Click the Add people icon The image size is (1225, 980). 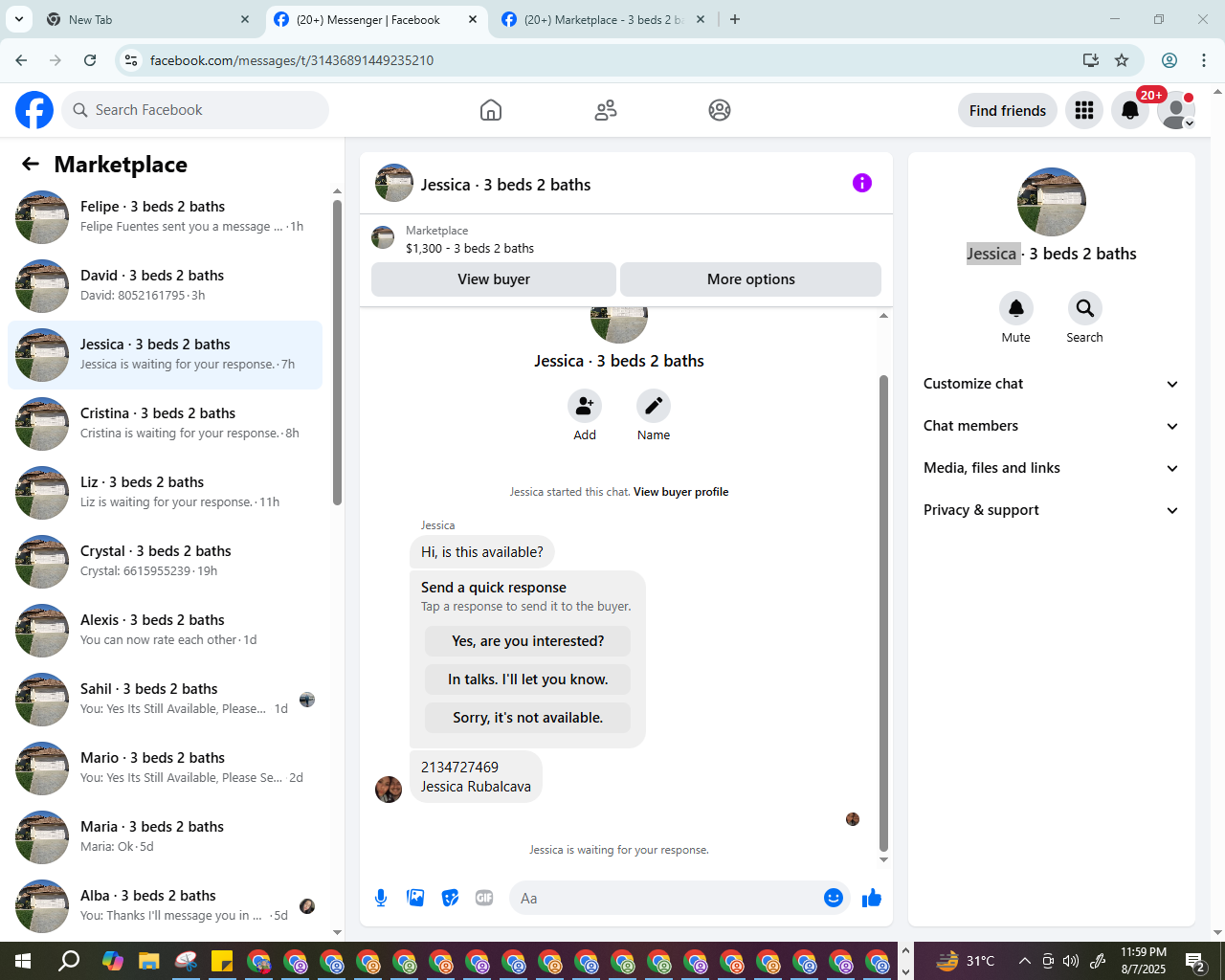tap(585, 406)
